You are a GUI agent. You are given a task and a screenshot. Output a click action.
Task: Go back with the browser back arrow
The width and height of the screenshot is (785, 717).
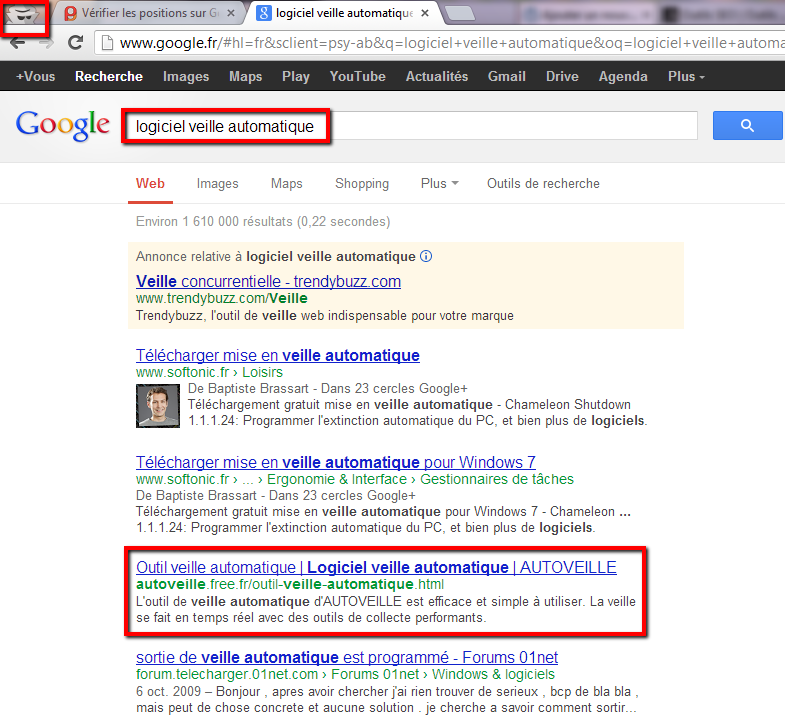(x=18, y=43)
